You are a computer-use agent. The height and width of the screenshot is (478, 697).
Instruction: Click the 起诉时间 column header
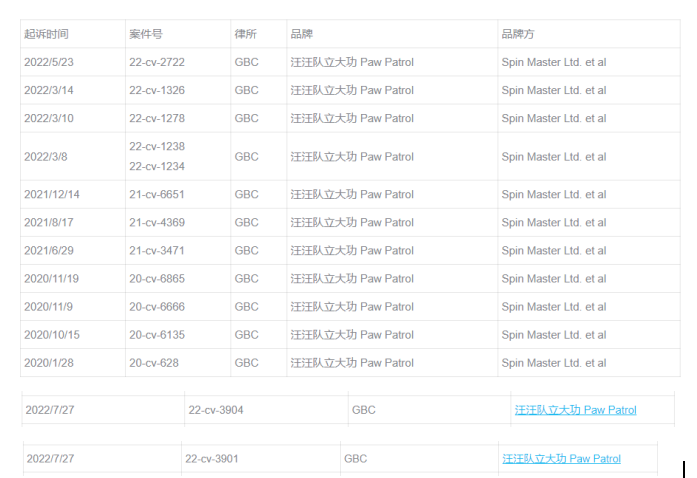point(47,34)
